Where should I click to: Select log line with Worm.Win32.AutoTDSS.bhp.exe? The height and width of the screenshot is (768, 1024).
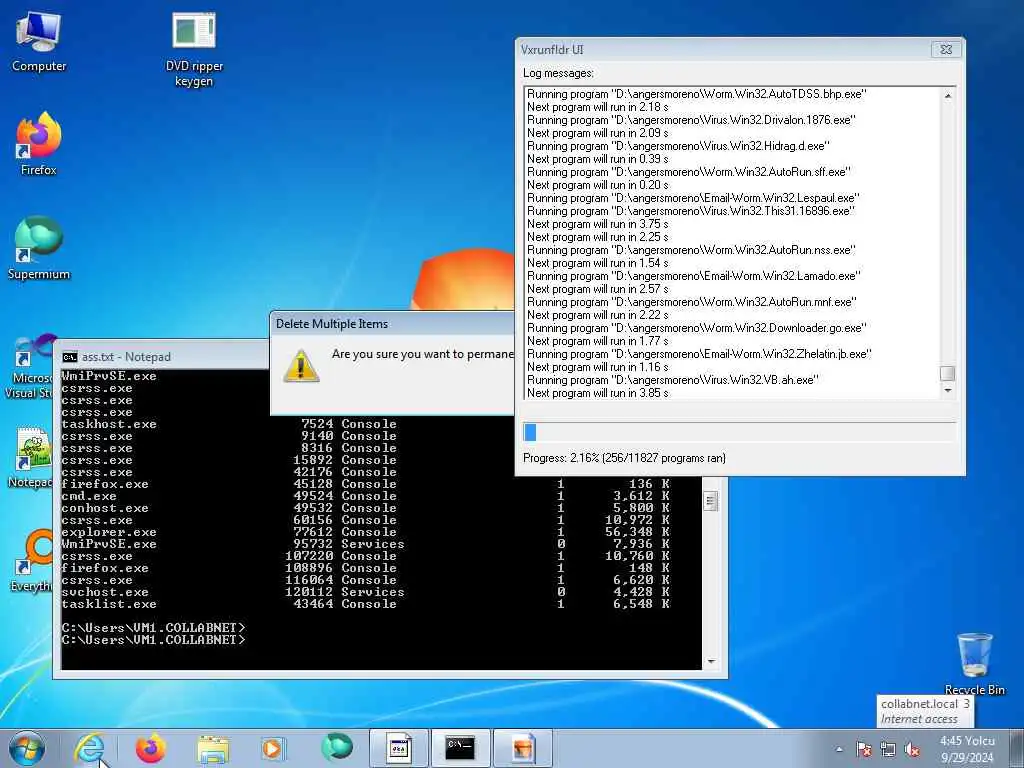pos(697,94)
